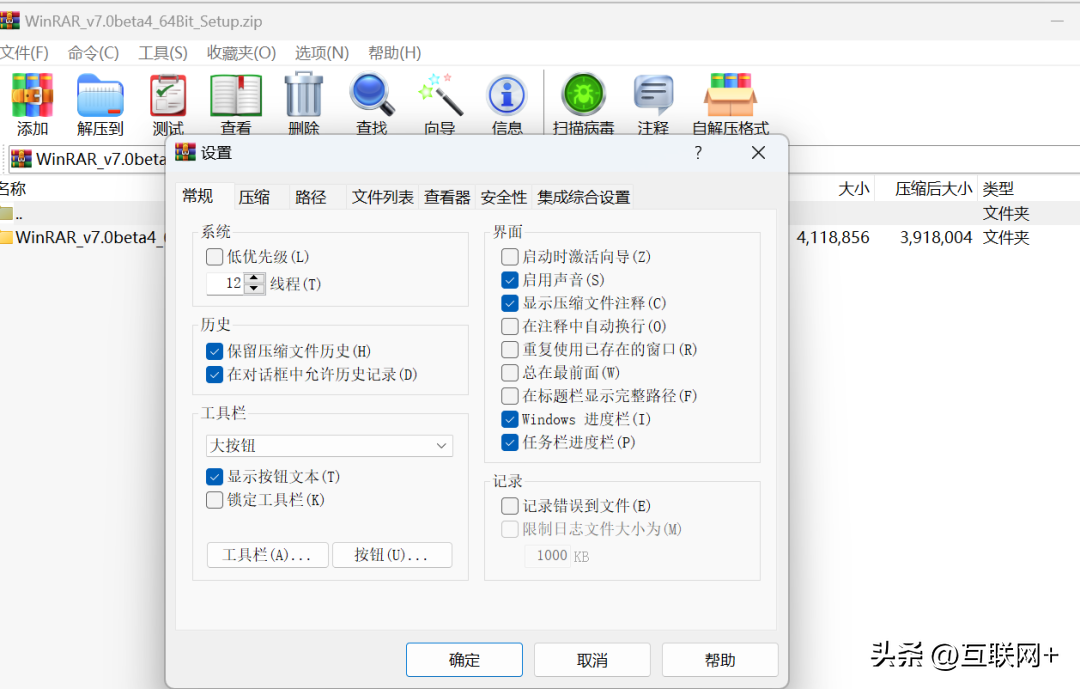Uncheck 保留压缩文件历史(H)
The height and width of the screenshot is (689, 1080).
coord(214,351)
